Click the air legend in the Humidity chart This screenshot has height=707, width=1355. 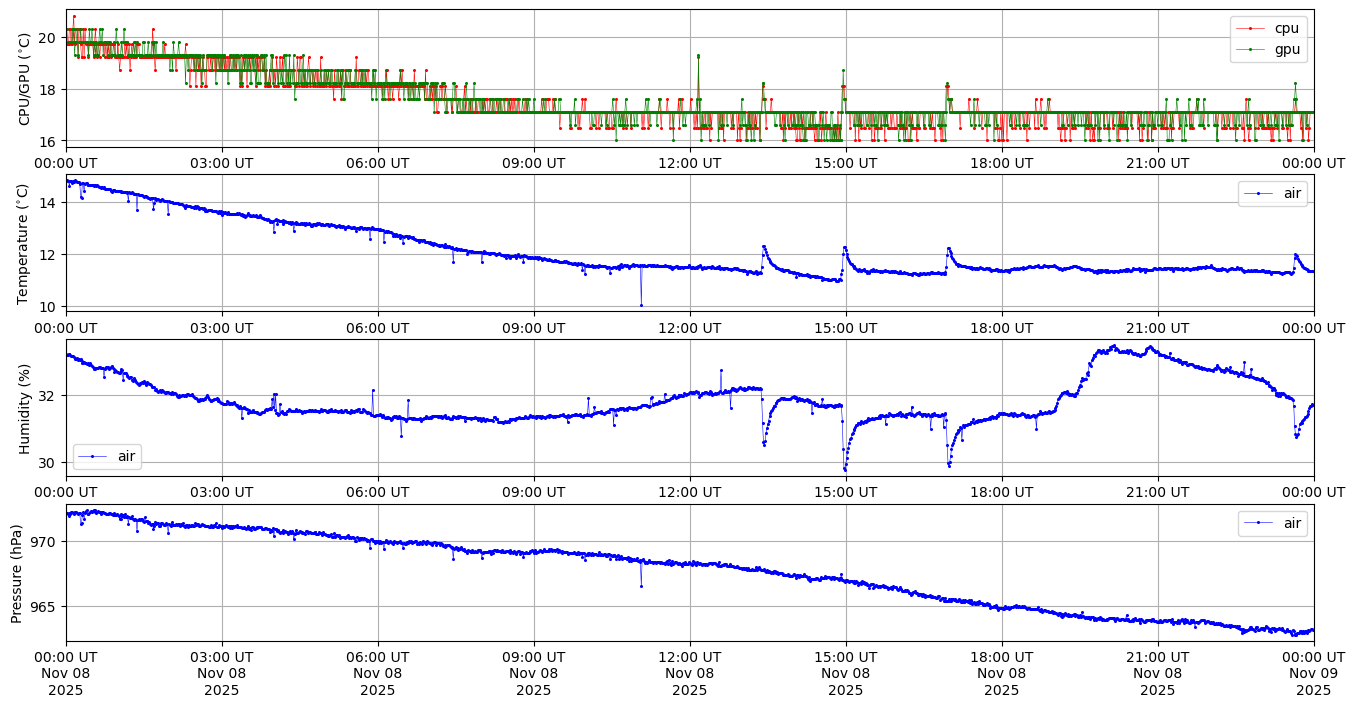click(x=107, y=456)
